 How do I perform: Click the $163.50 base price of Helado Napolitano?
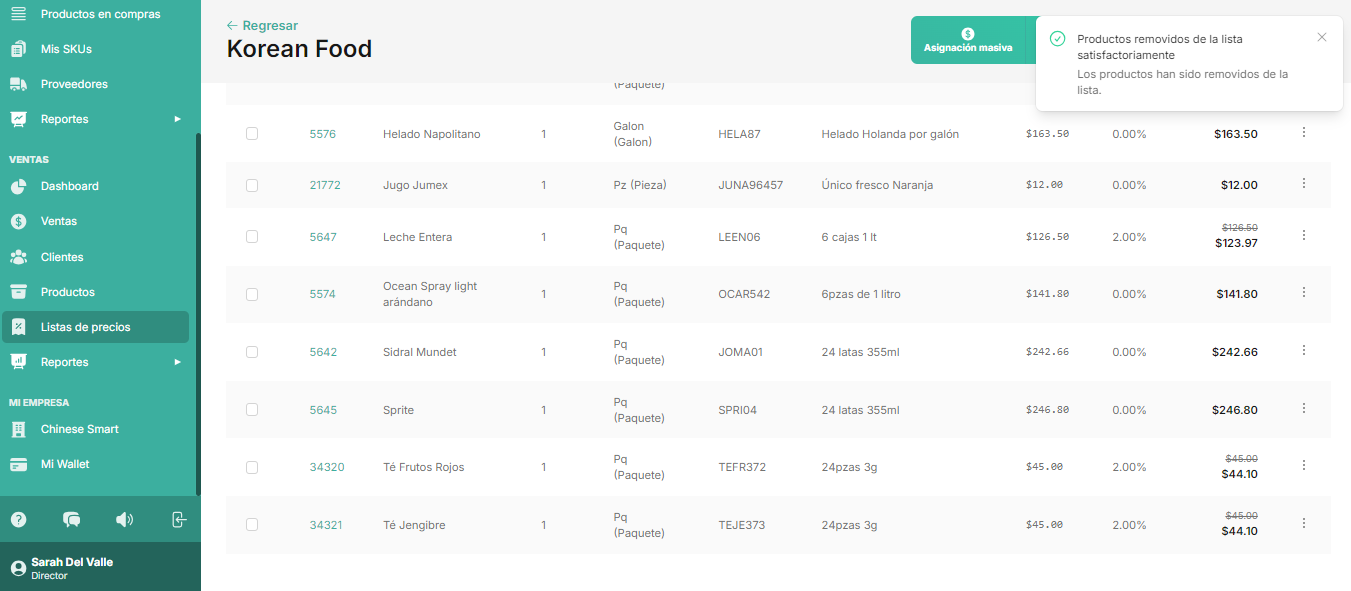[x=1047, y=134]
